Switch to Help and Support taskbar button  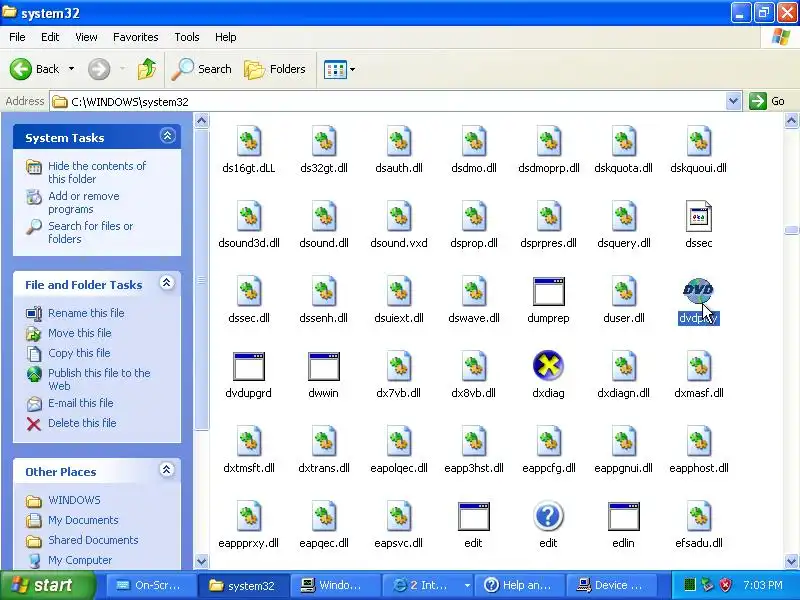tap(519, 585)
